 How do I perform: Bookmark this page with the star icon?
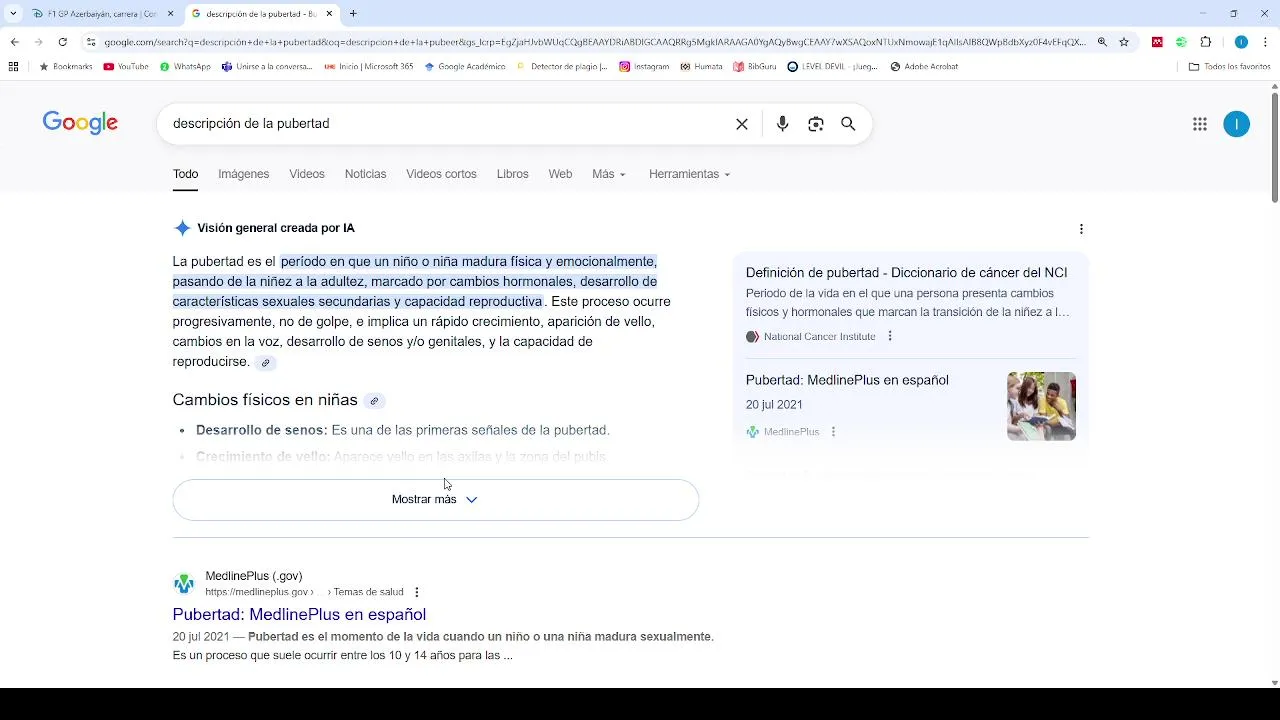[1124, 42]
